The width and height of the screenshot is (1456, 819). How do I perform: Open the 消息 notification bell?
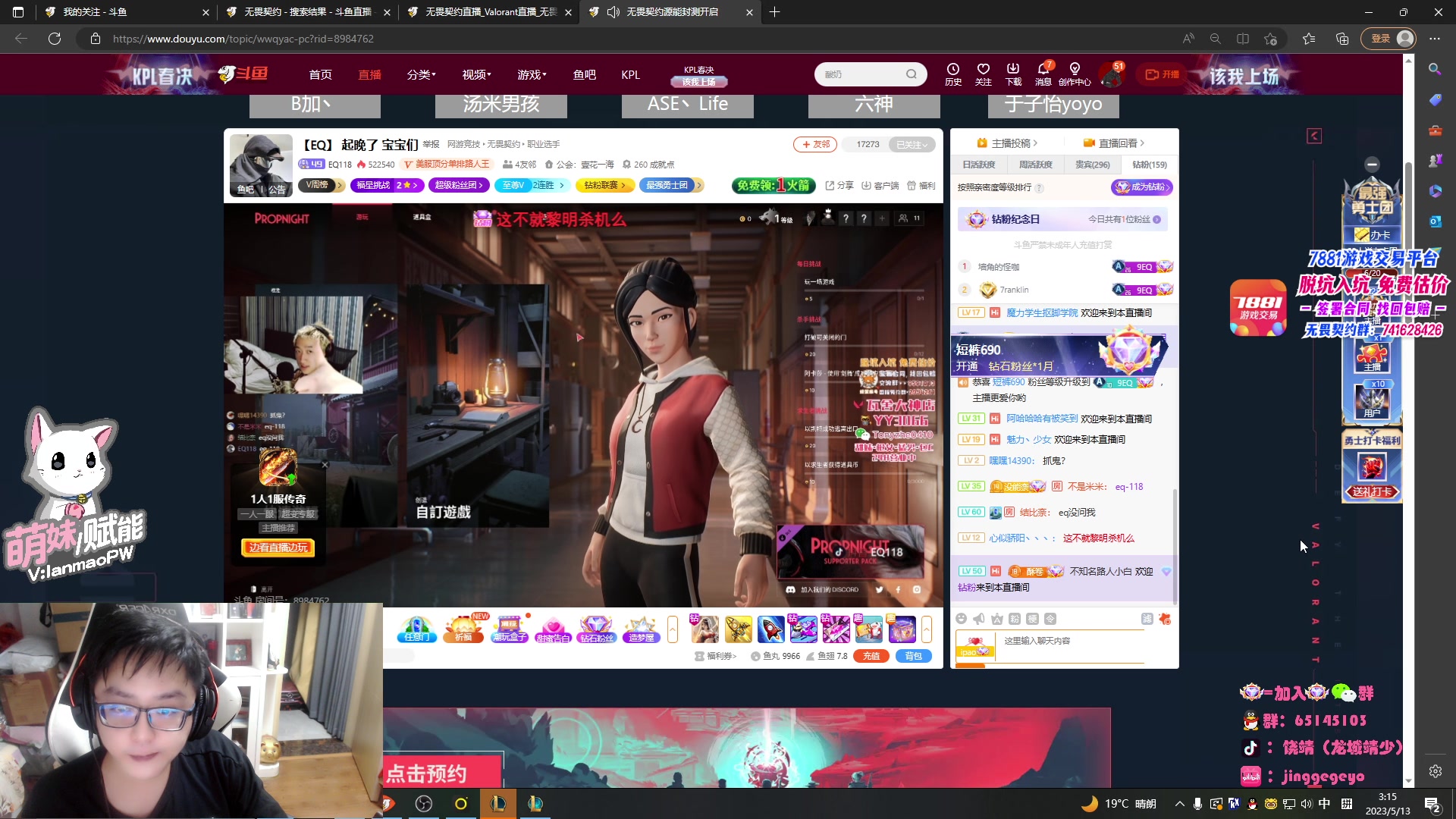click(x=1043, y=74)
